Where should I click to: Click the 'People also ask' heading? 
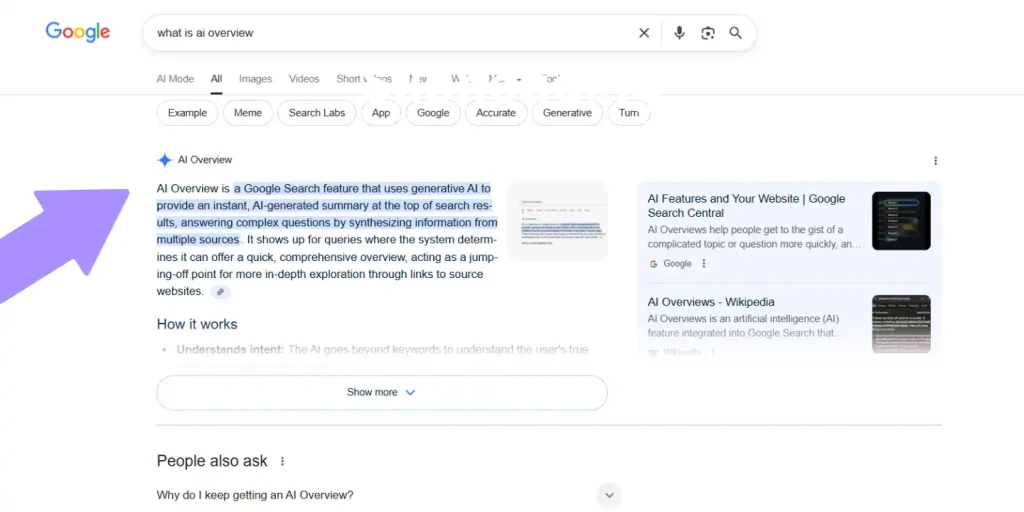tap(212, 461)
